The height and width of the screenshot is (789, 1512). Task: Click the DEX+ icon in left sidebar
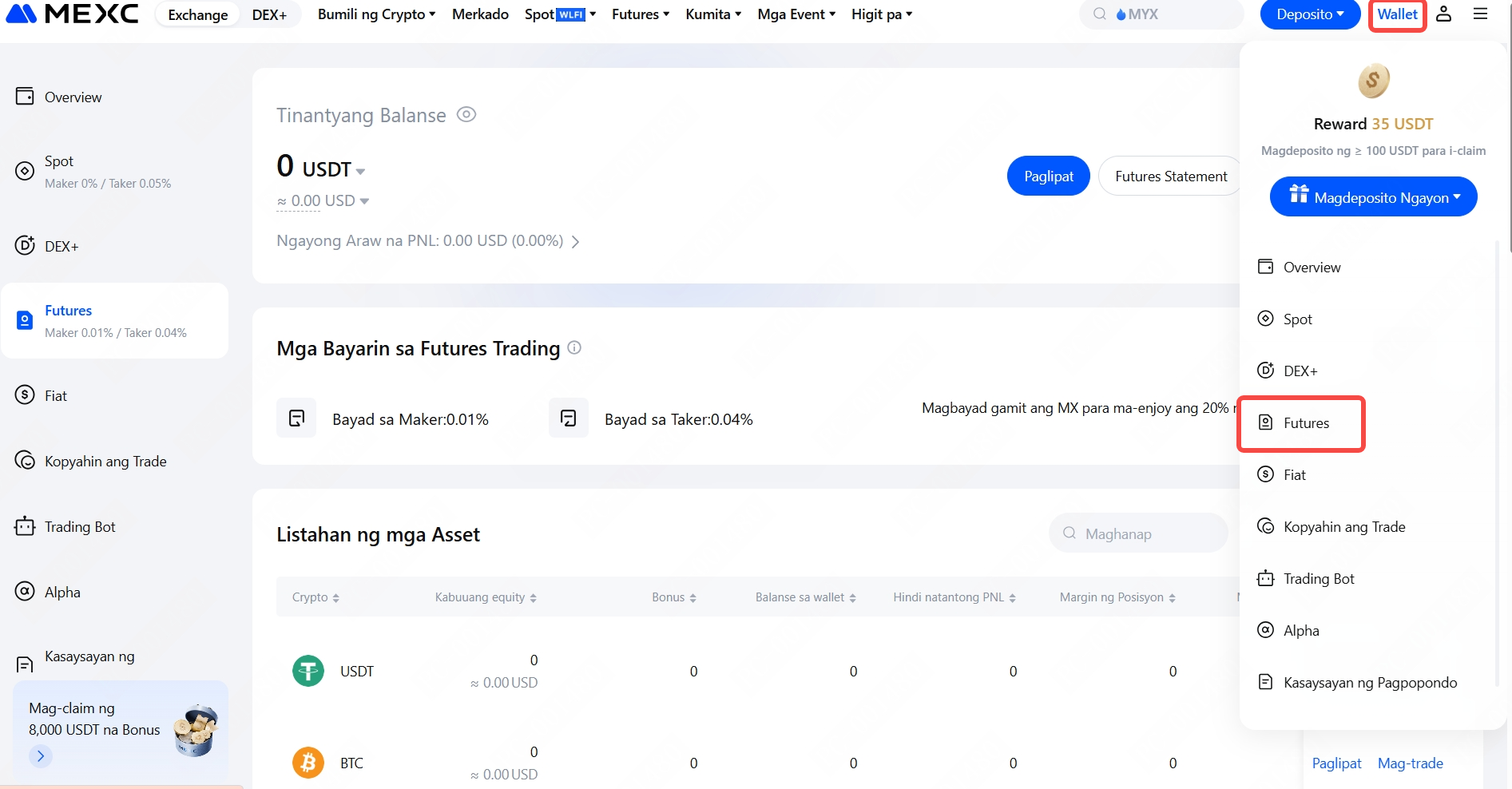tap(25, 245)
